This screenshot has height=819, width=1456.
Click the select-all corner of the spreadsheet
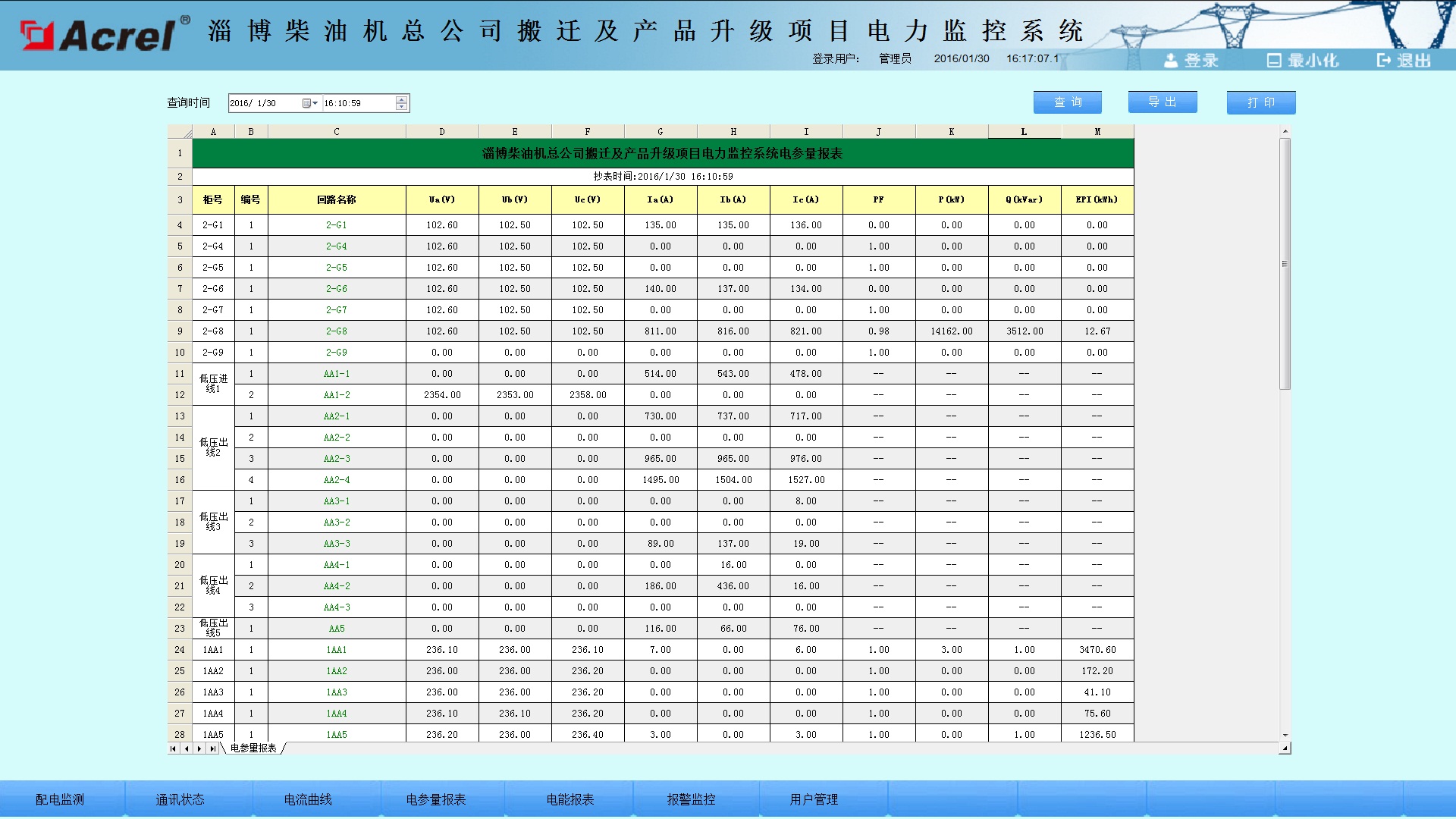click(180, 132)
